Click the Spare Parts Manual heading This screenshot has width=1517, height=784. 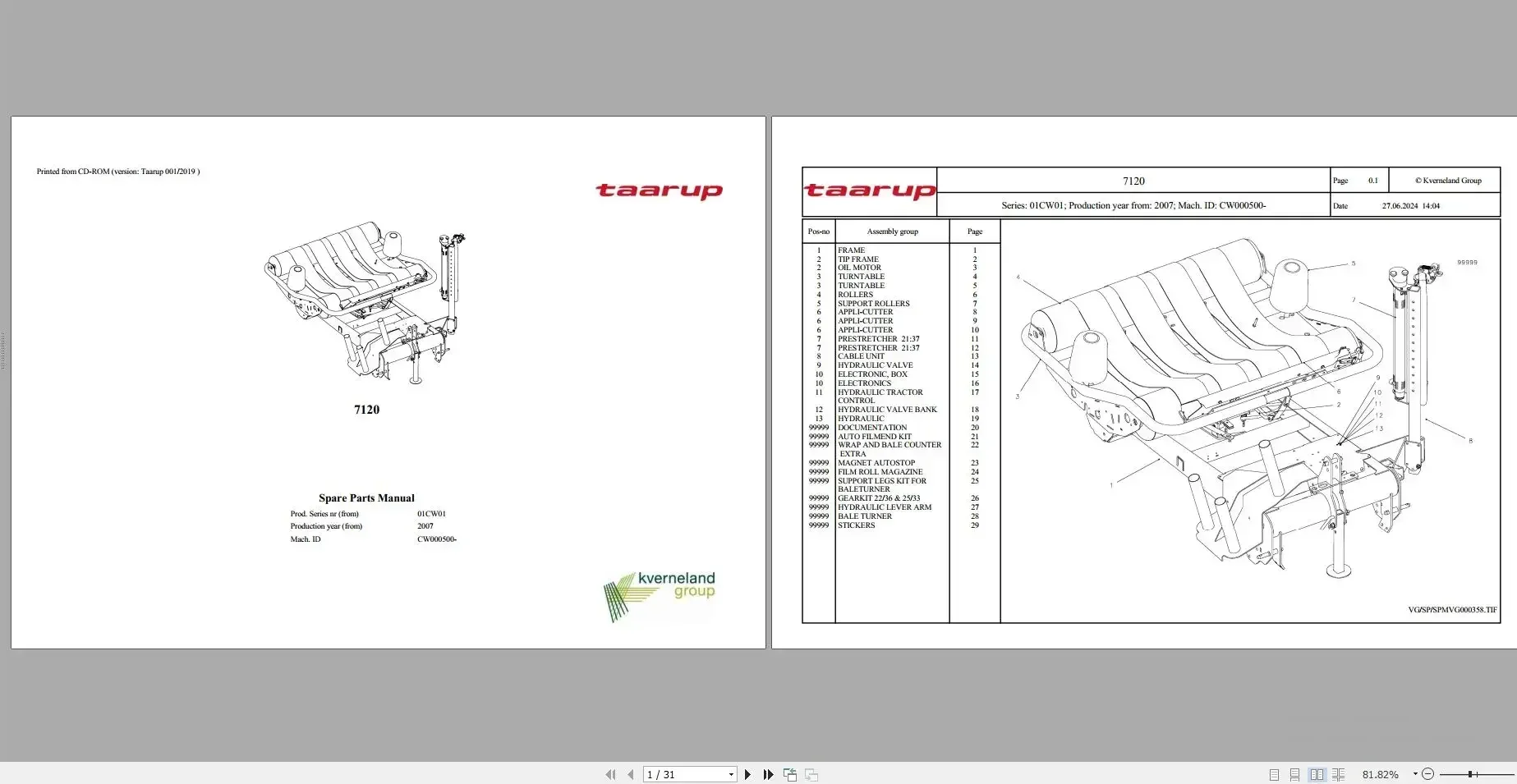click(366, 497)
